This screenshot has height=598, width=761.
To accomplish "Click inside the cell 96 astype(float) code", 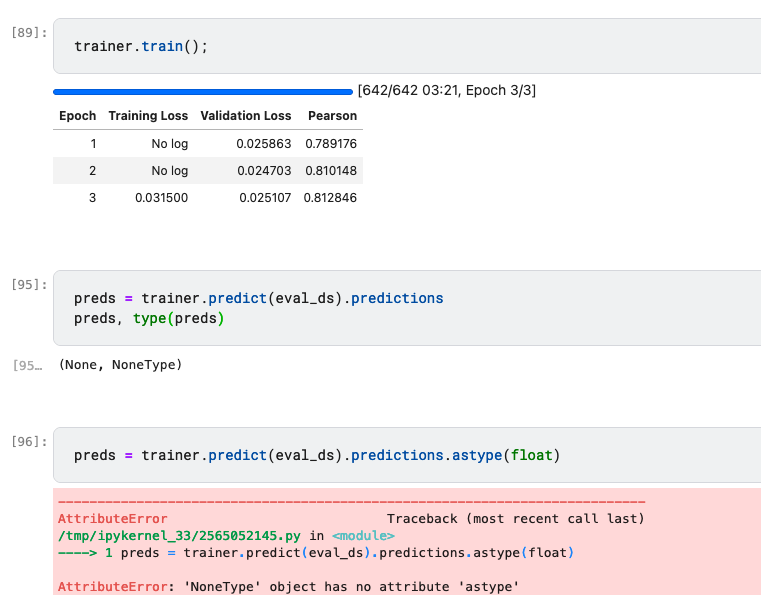I will pos(317,455).
